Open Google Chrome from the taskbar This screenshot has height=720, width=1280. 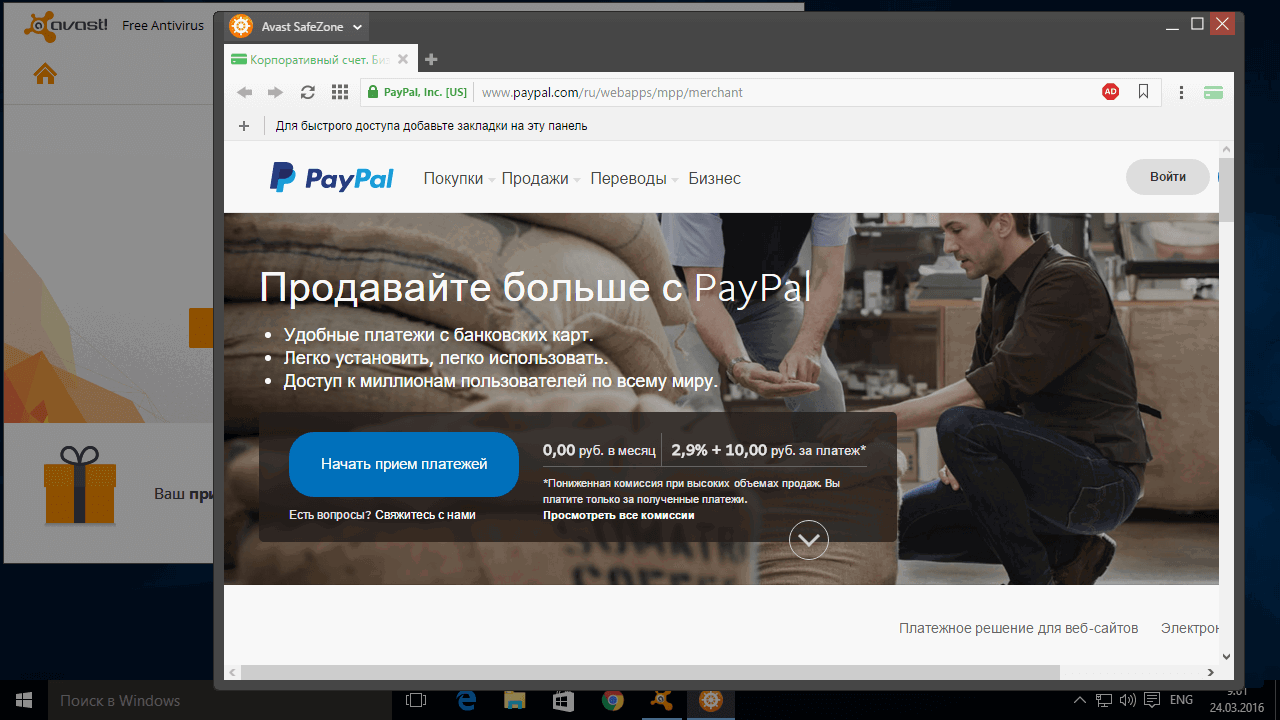pyautogui.click(x=610, y=700)
